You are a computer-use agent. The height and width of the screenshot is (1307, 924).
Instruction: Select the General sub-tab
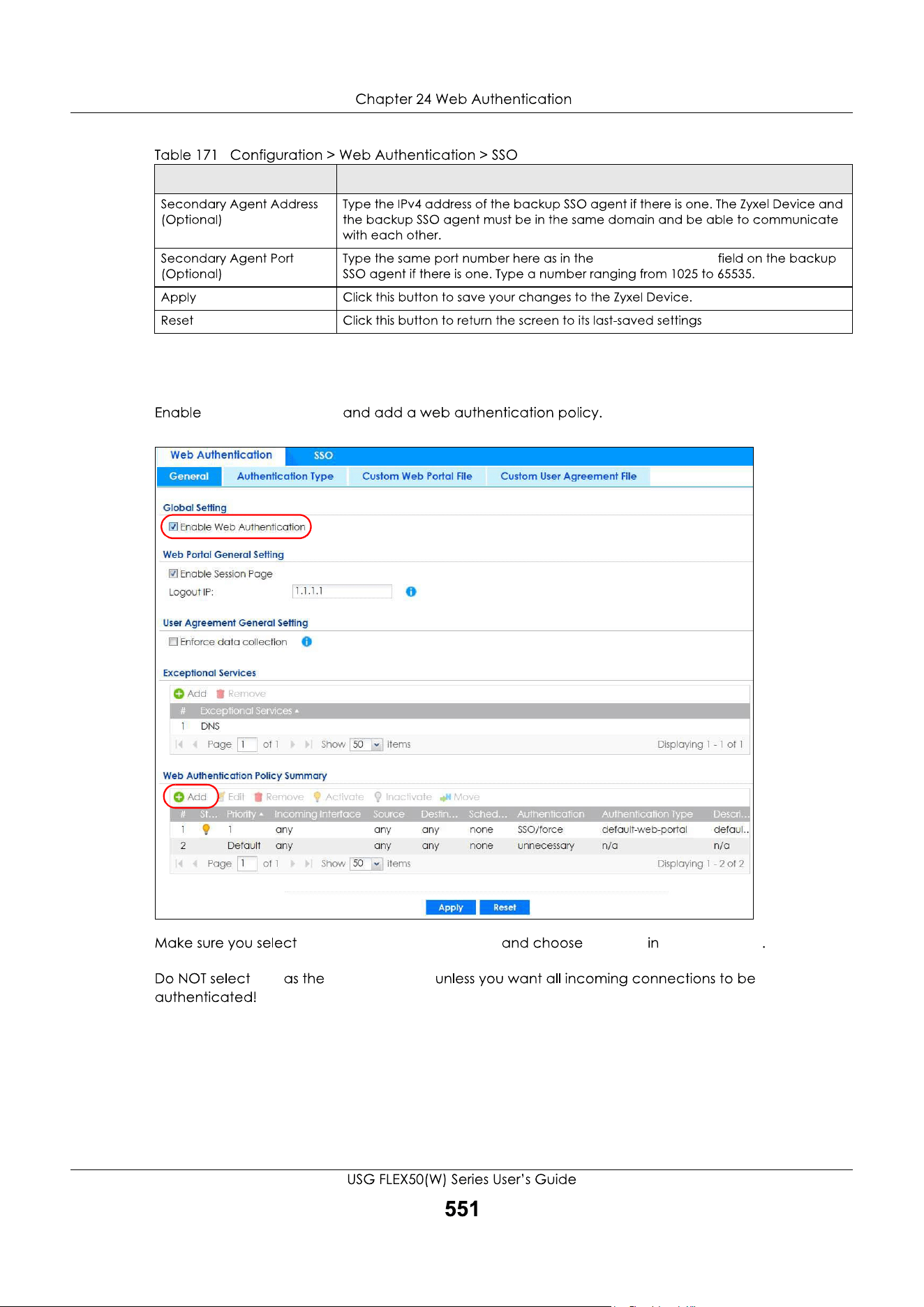[x=189, y=476]
